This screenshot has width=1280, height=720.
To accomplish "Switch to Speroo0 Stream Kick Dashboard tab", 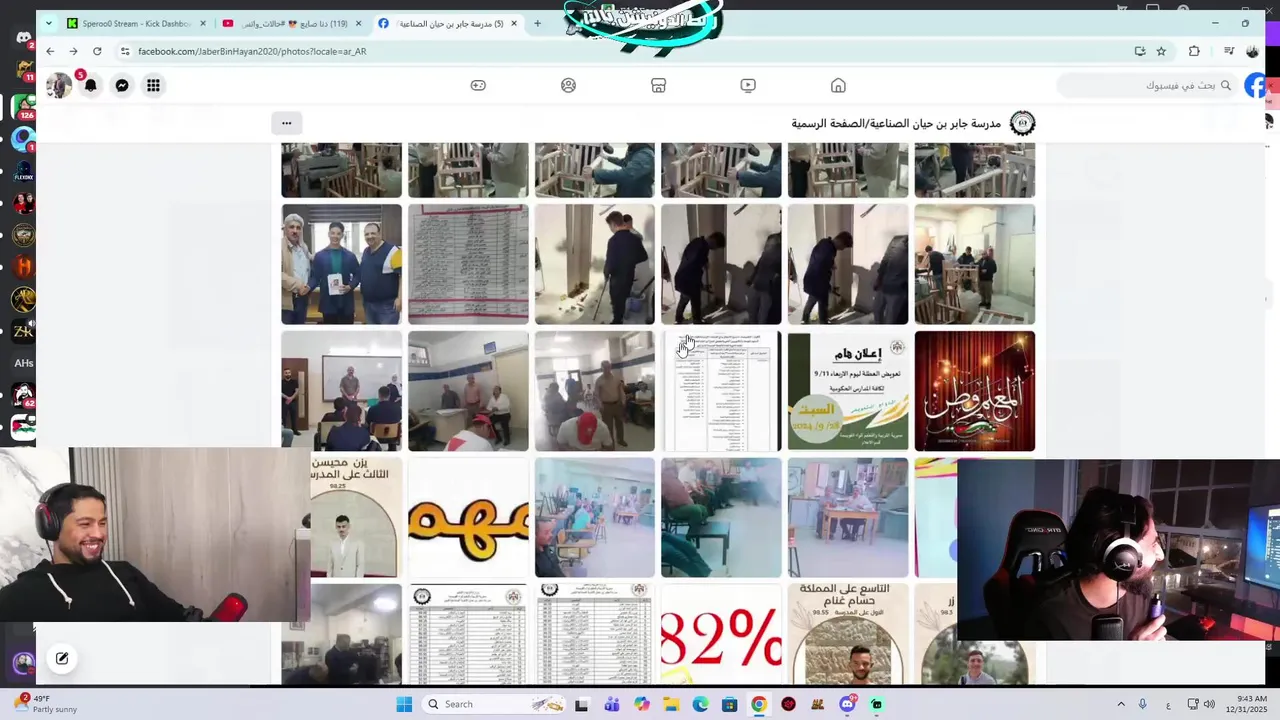I will (x=136, y=23).
